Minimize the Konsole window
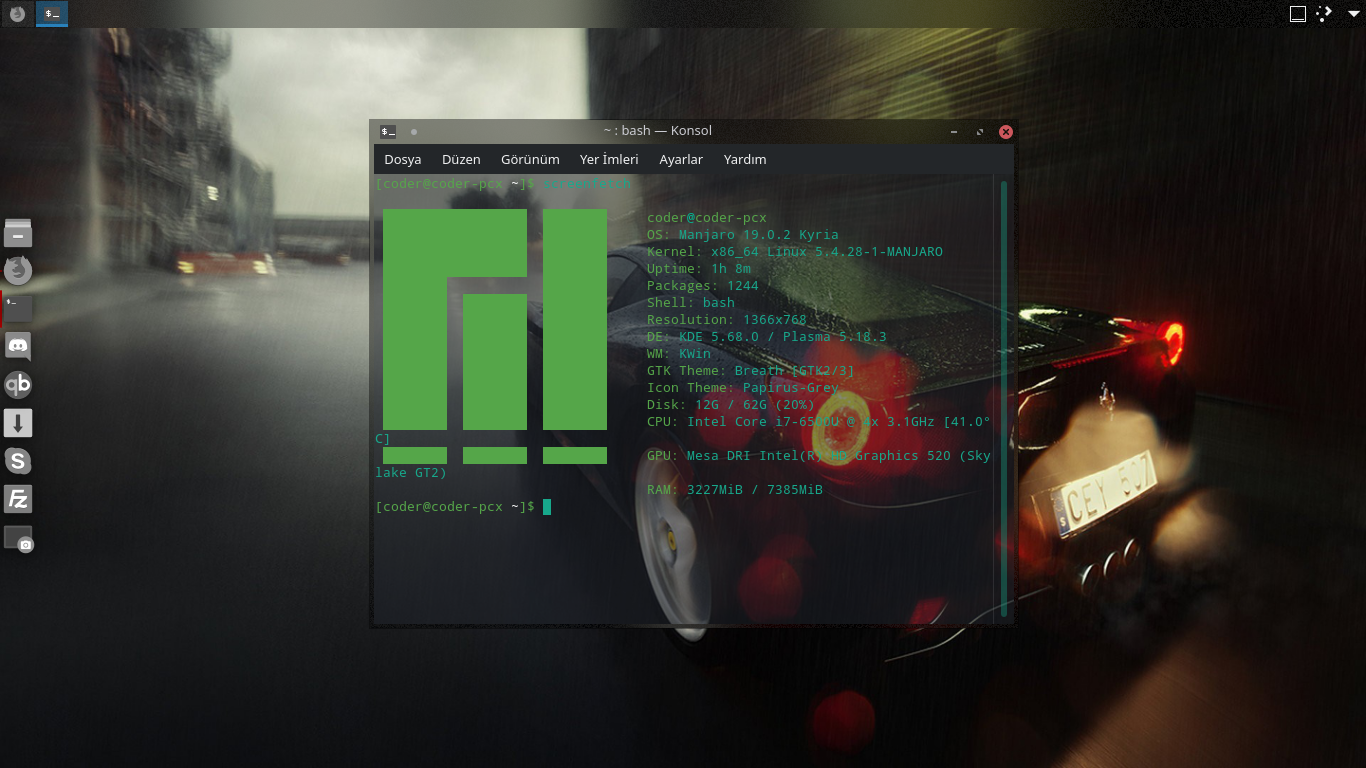This screenshot has height=768, width=1366. (954, 131)
